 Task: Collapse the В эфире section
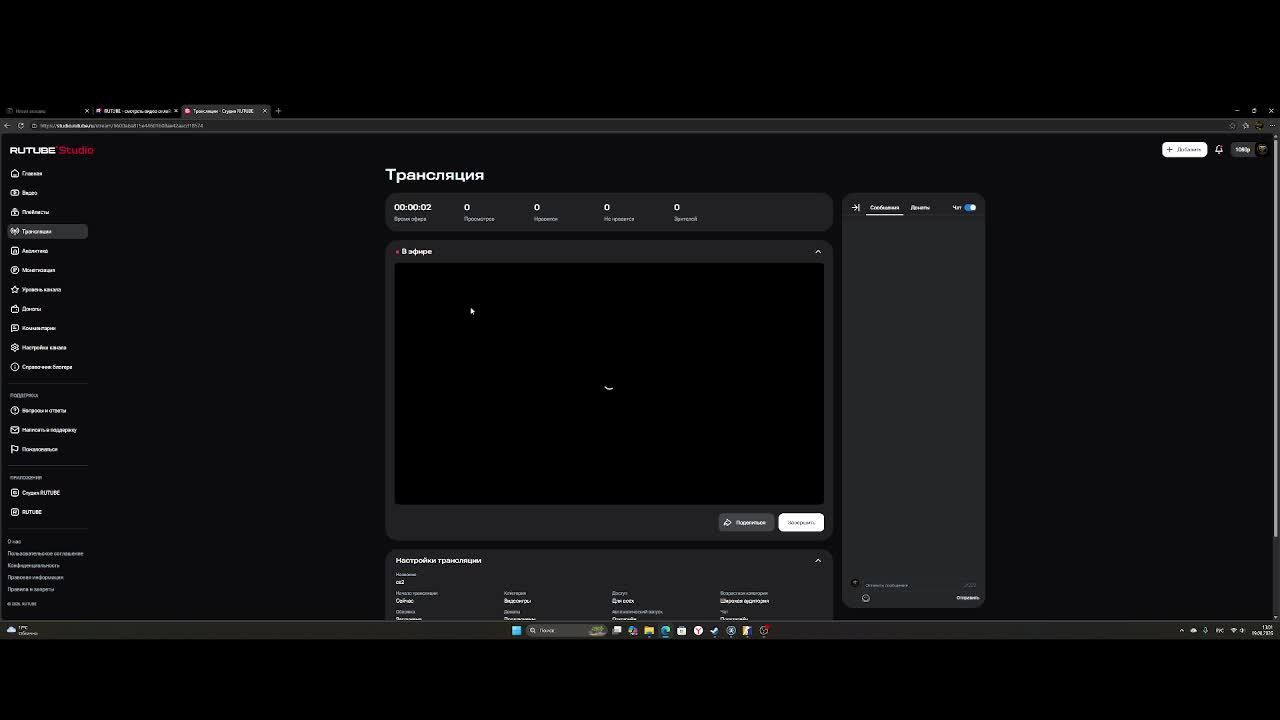[818, 251]
